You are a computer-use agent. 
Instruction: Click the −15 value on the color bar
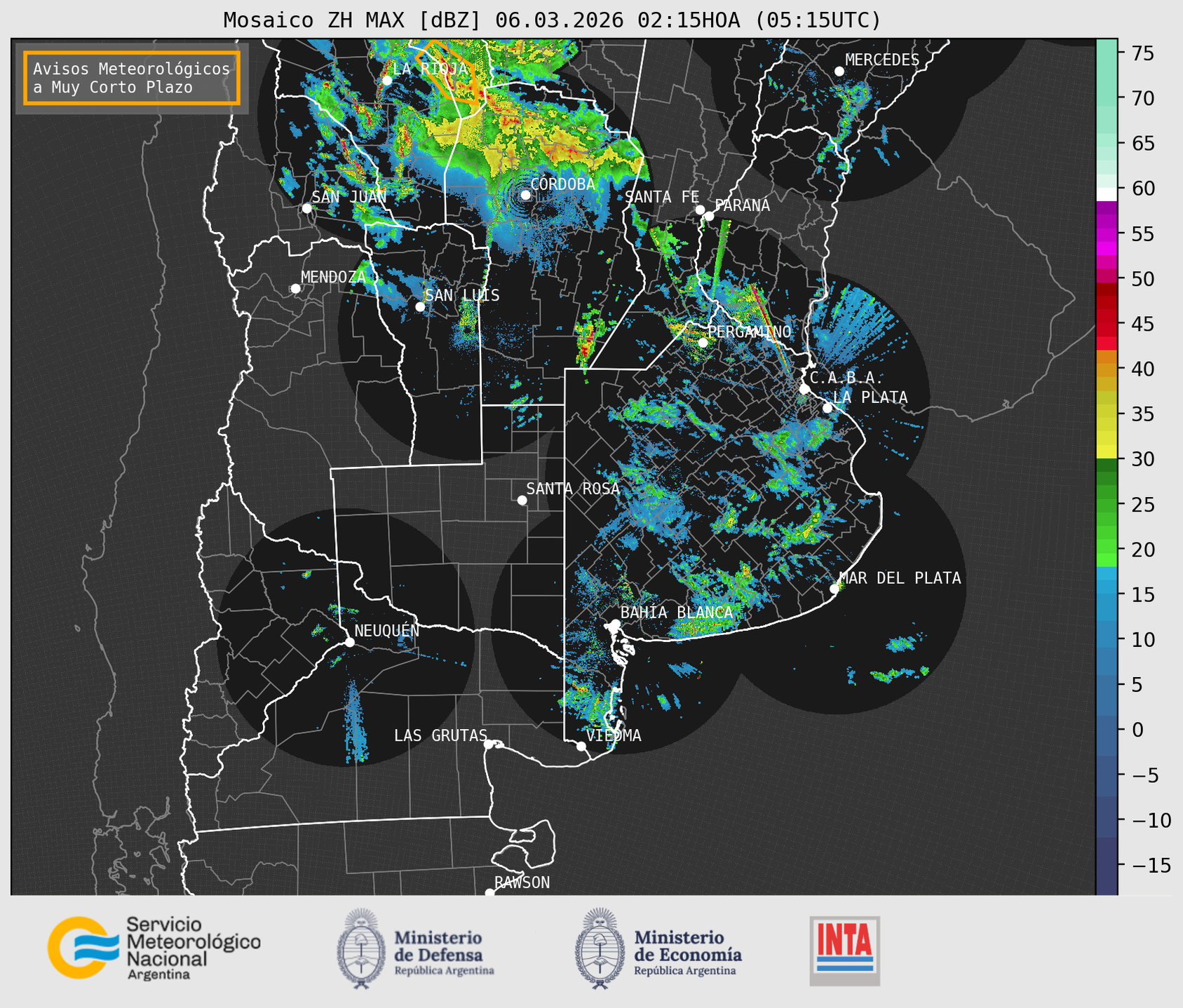(x=1150, y=865)
